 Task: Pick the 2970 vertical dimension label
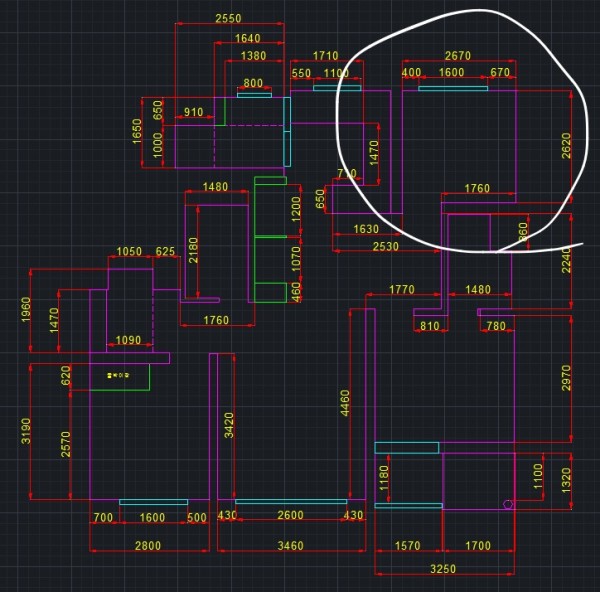click(565, 380)
